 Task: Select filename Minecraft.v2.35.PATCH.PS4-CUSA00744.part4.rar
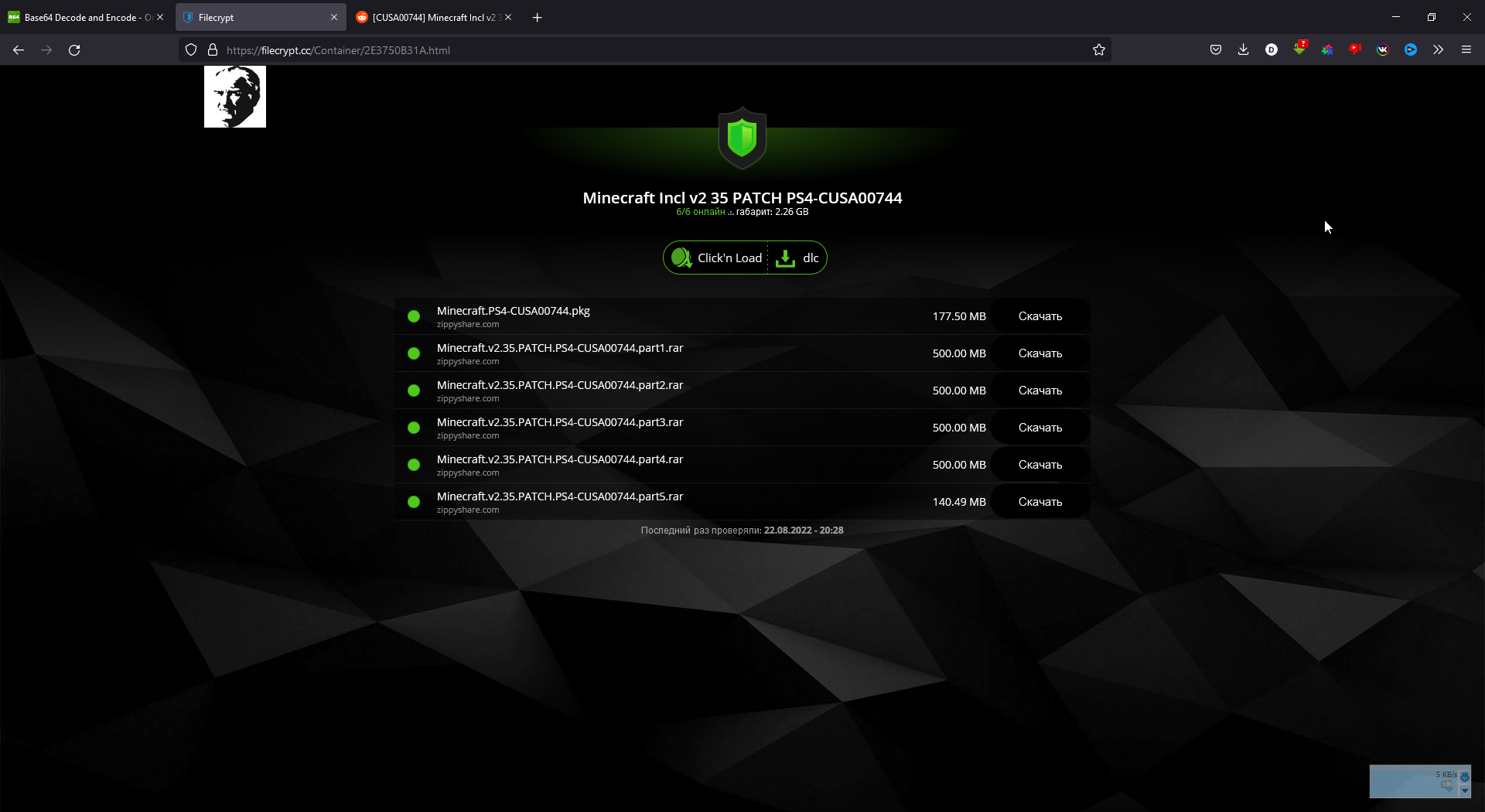point(560,459)
